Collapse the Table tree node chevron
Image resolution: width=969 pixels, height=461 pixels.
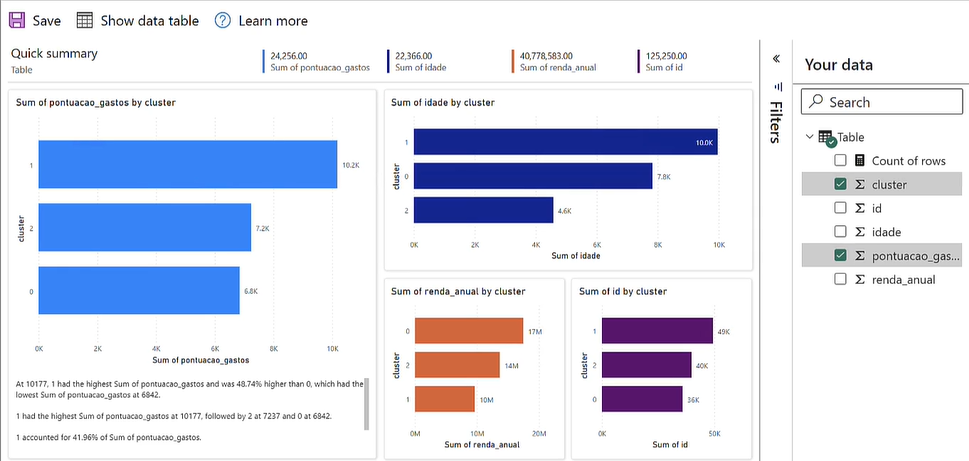click(810, 137)
